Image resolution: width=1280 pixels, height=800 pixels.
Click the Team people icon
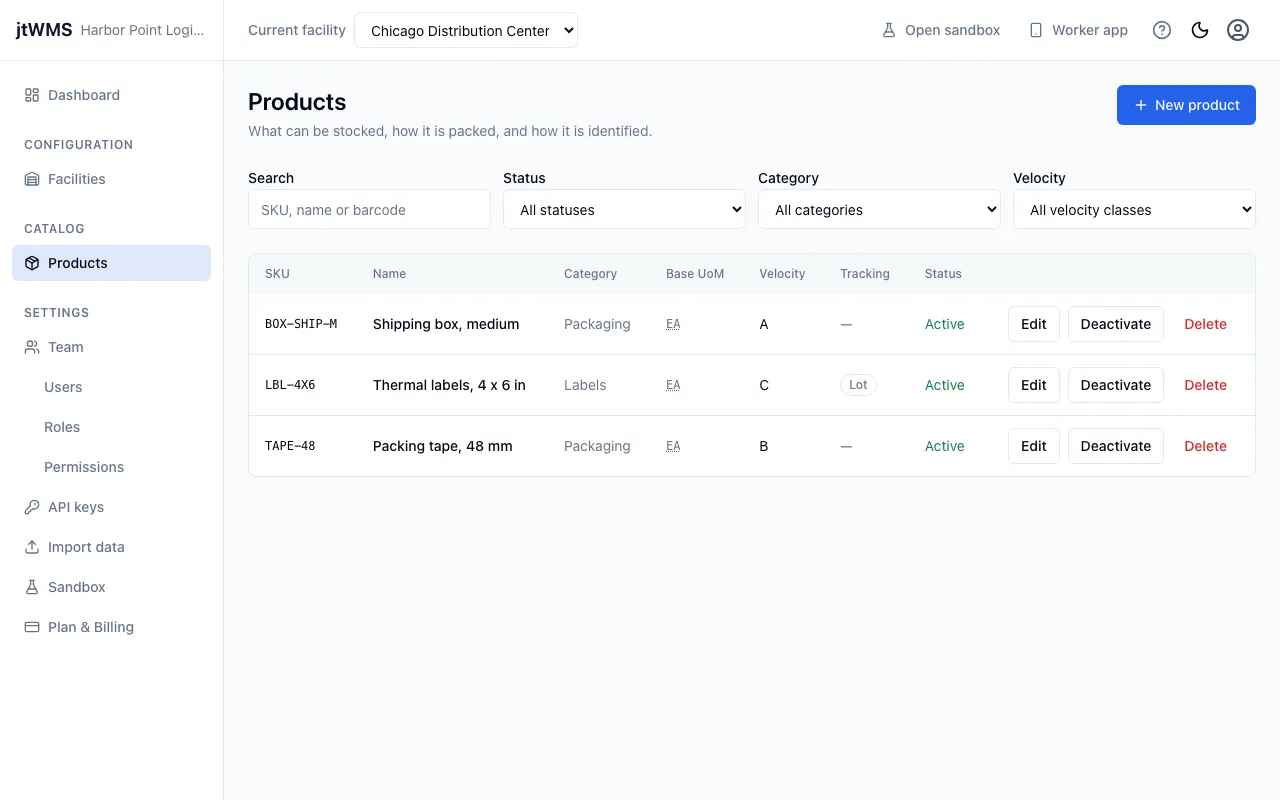[32, 347]
